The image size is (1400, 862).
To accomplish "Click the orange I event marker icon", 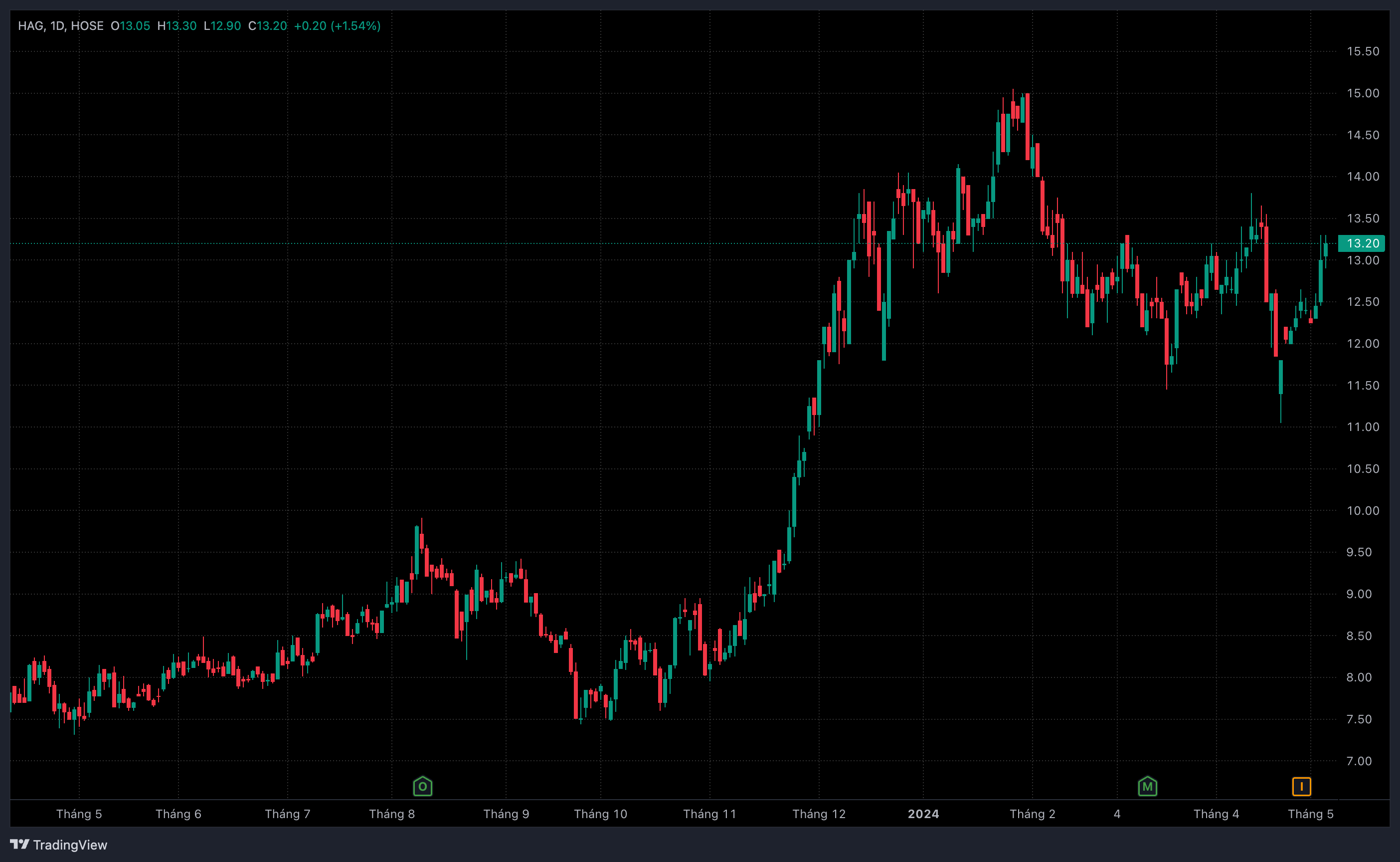I will click(1301, 786).
